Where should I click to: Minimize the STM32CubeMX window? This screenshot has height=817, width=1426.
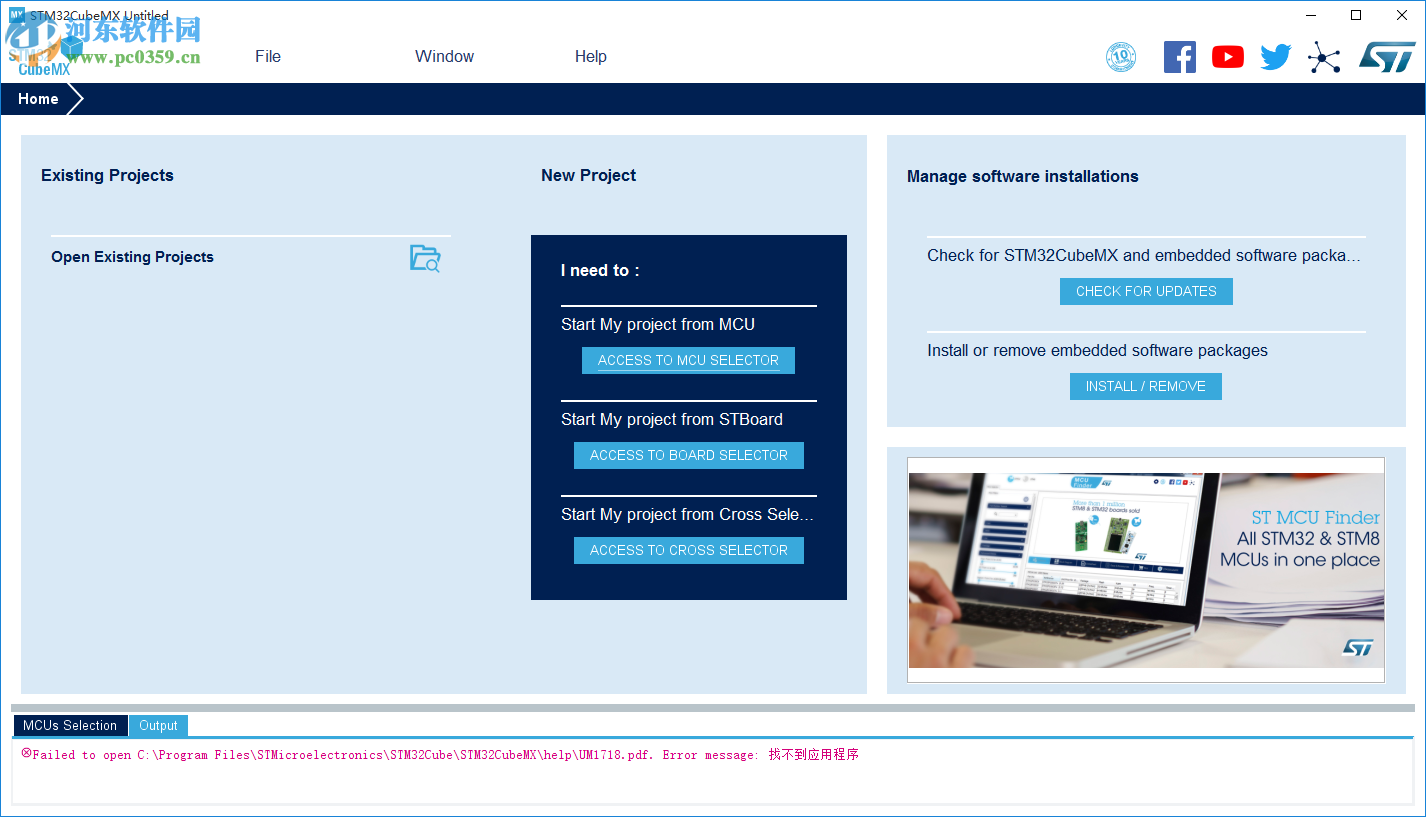point(1310,15)
